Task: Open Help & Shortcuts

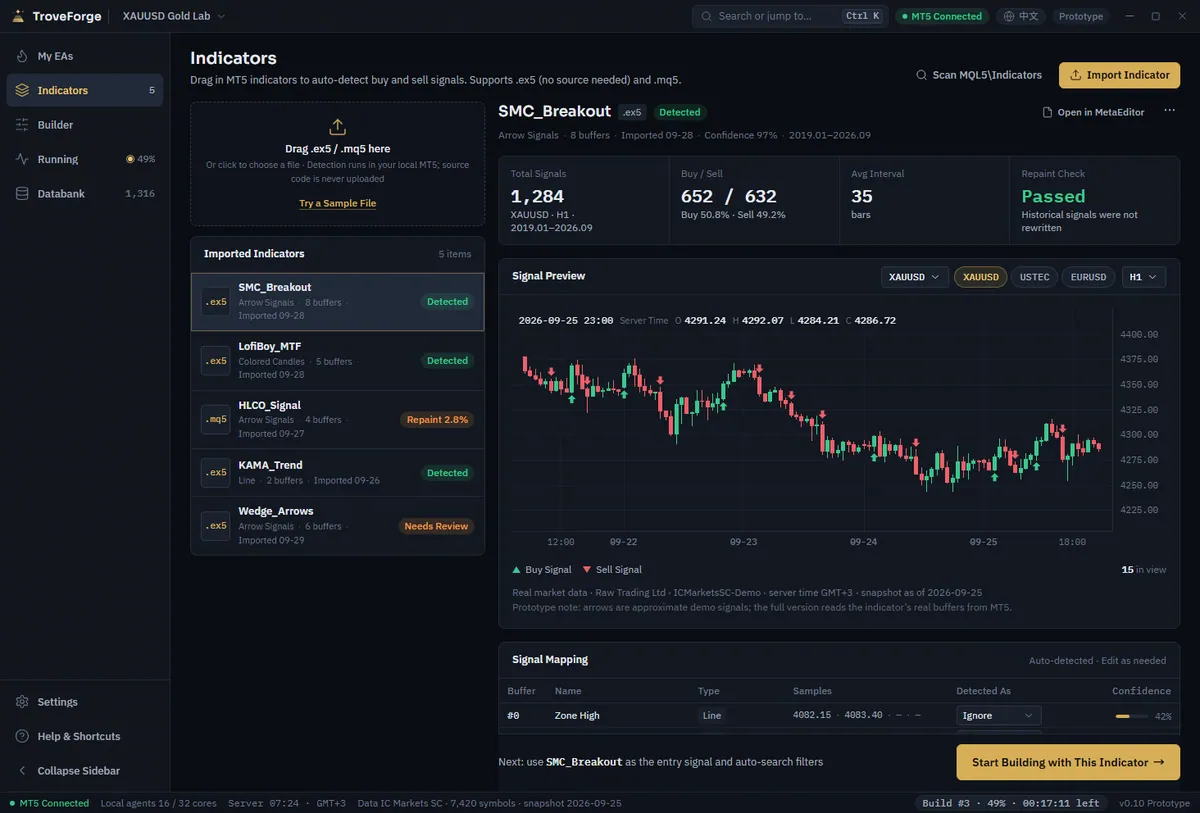Action: click(85, 736)
